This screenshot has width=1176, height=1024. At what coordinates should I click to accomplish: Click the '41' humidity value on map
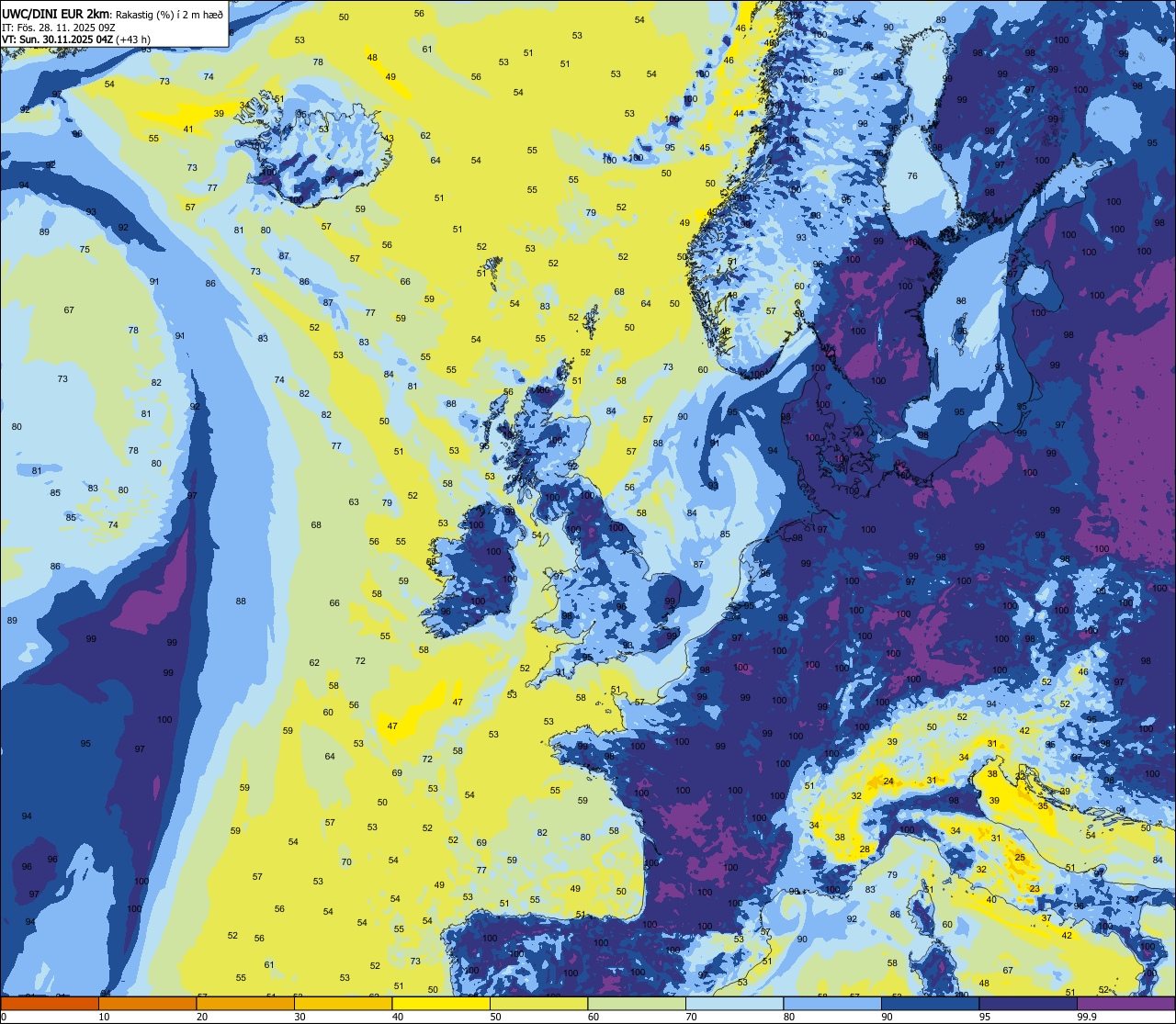click(x=188, y=129)
